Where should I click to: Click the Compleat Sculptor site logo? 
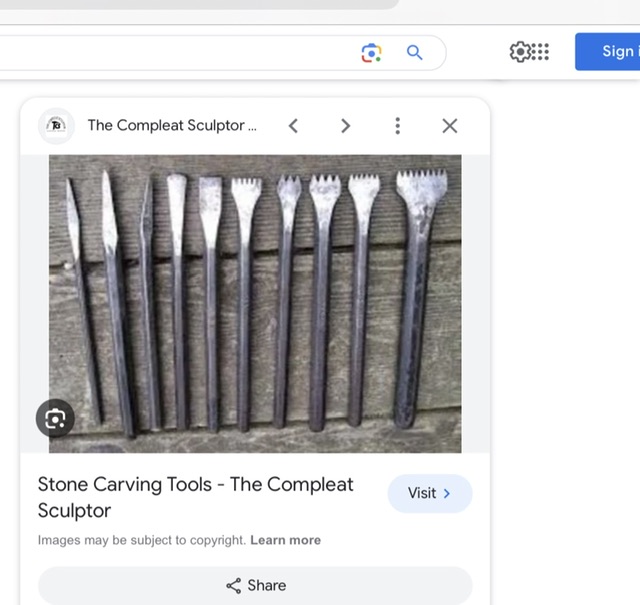coord(57,126)
